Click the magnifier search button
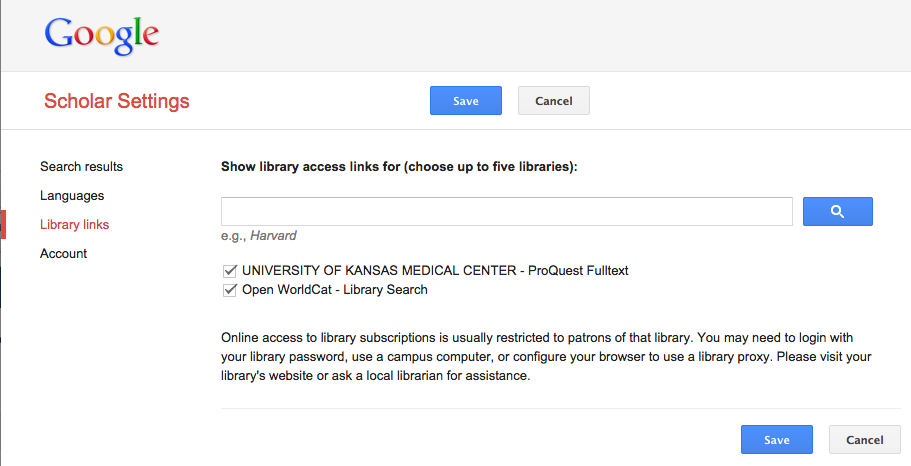911x466 pixels. 837,212
